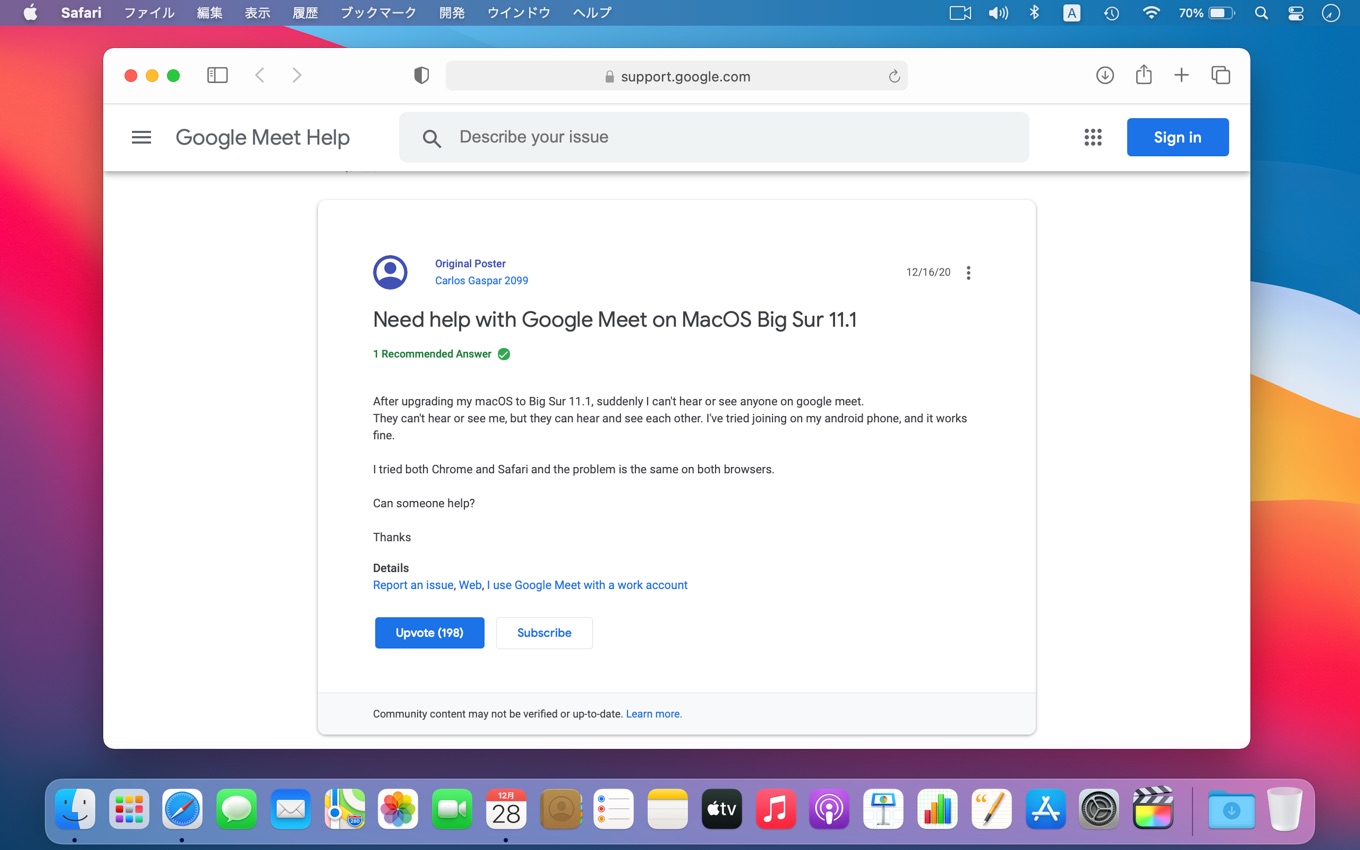
Task: Open Numbers from the Dock
Action: pyautogui.click(x=937, y=809)
